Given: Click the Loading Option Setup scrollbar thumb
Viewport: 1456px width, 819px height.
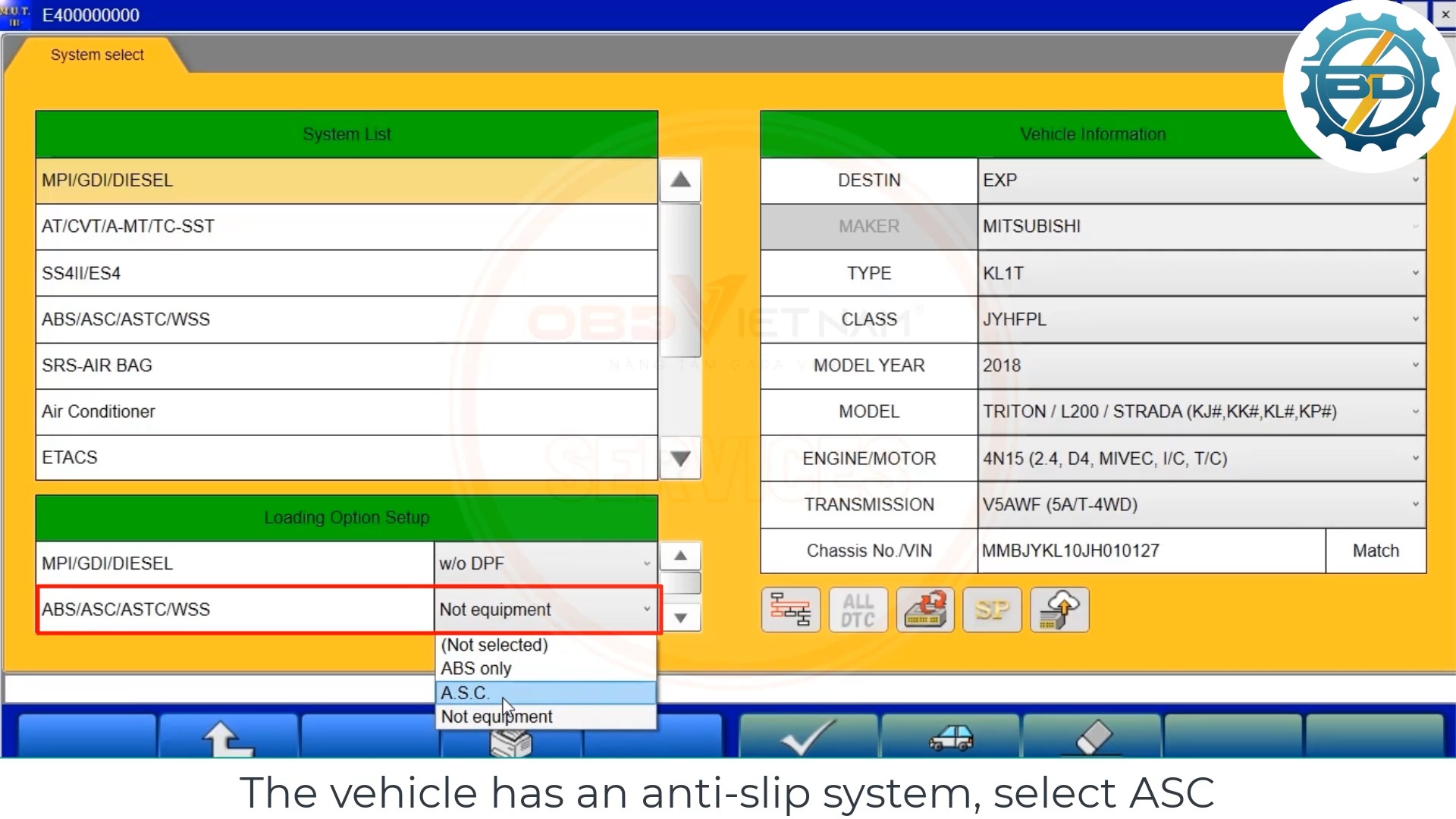Looking at the screenshot, I should [x=680, y=583].
